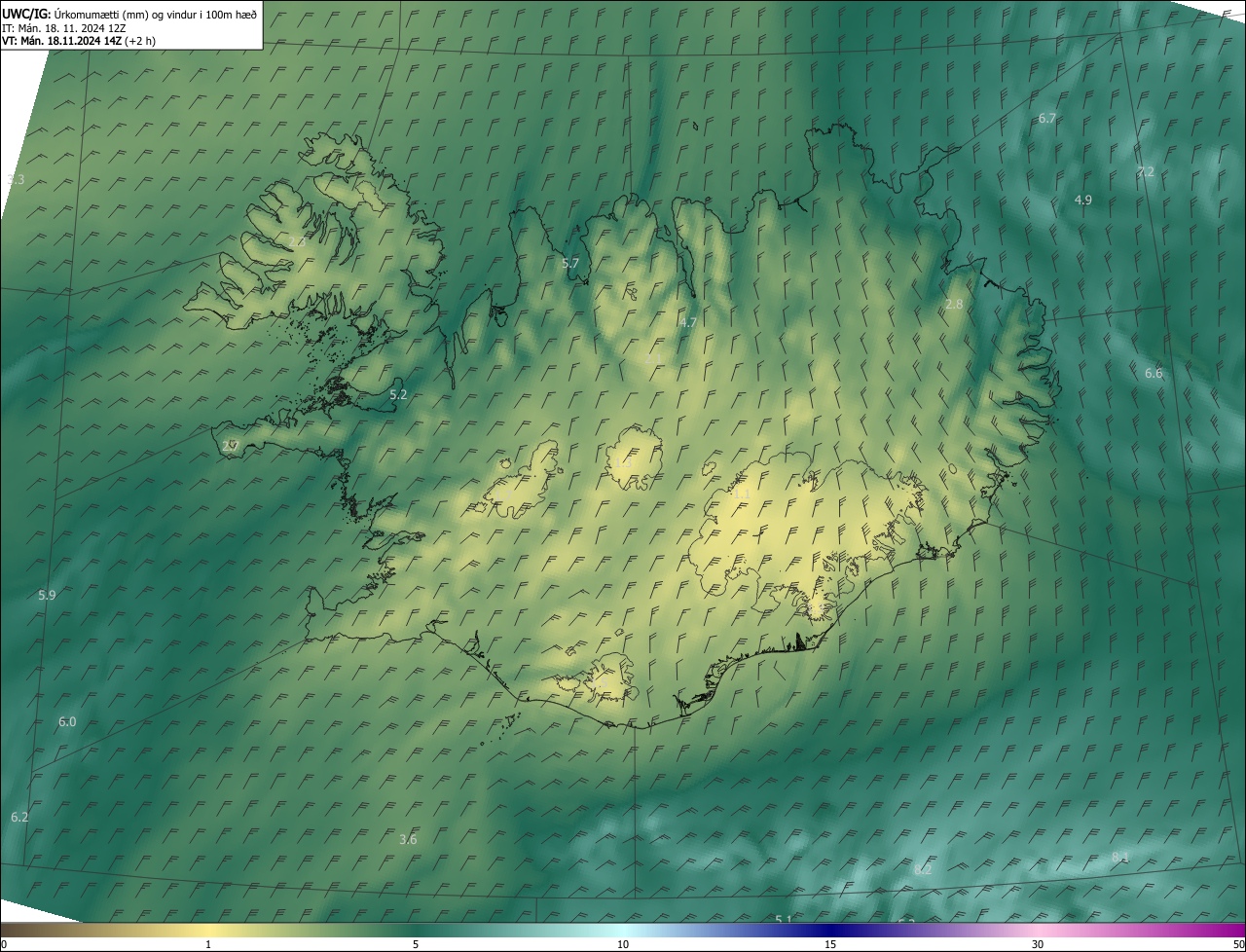Click the 7.2 value label on the map
This screenshot has width=1246, height=952.
click(1146, 171)
